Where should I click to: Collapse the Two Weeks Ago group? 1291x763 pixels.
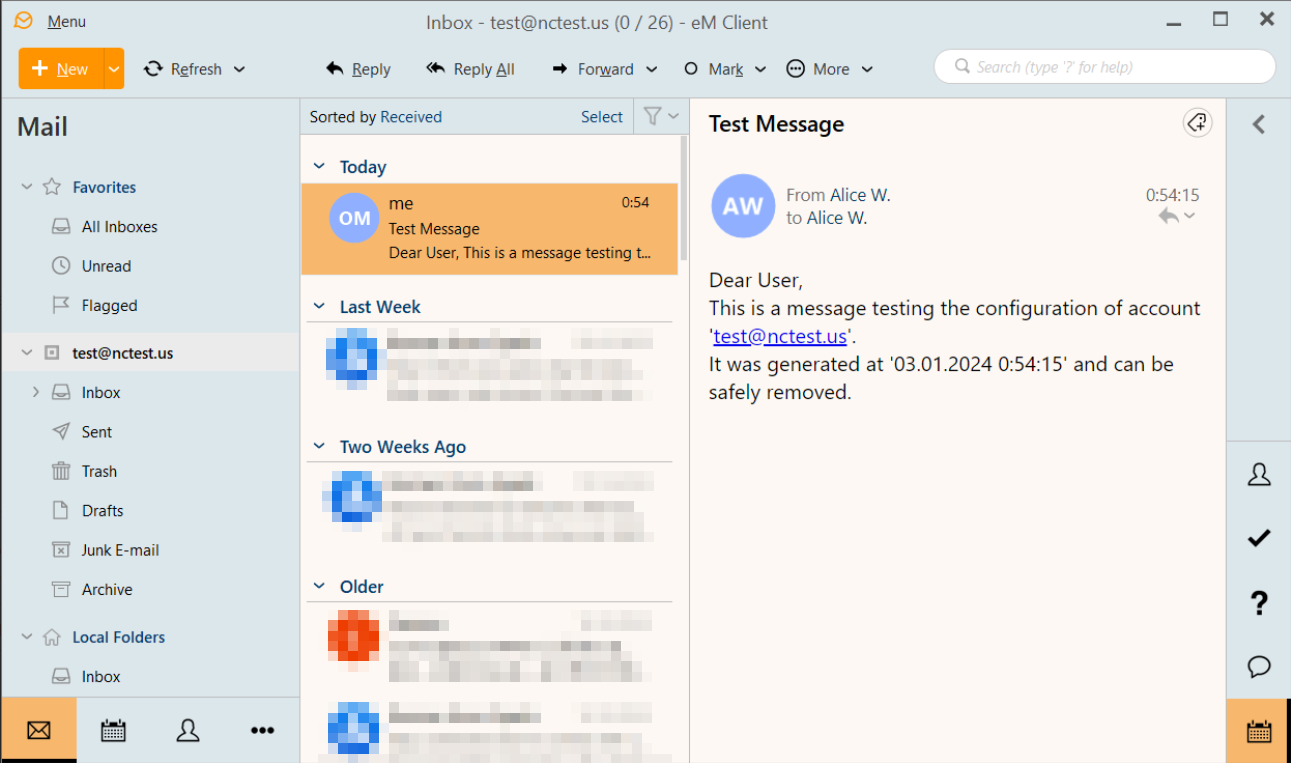pos(319,447)
